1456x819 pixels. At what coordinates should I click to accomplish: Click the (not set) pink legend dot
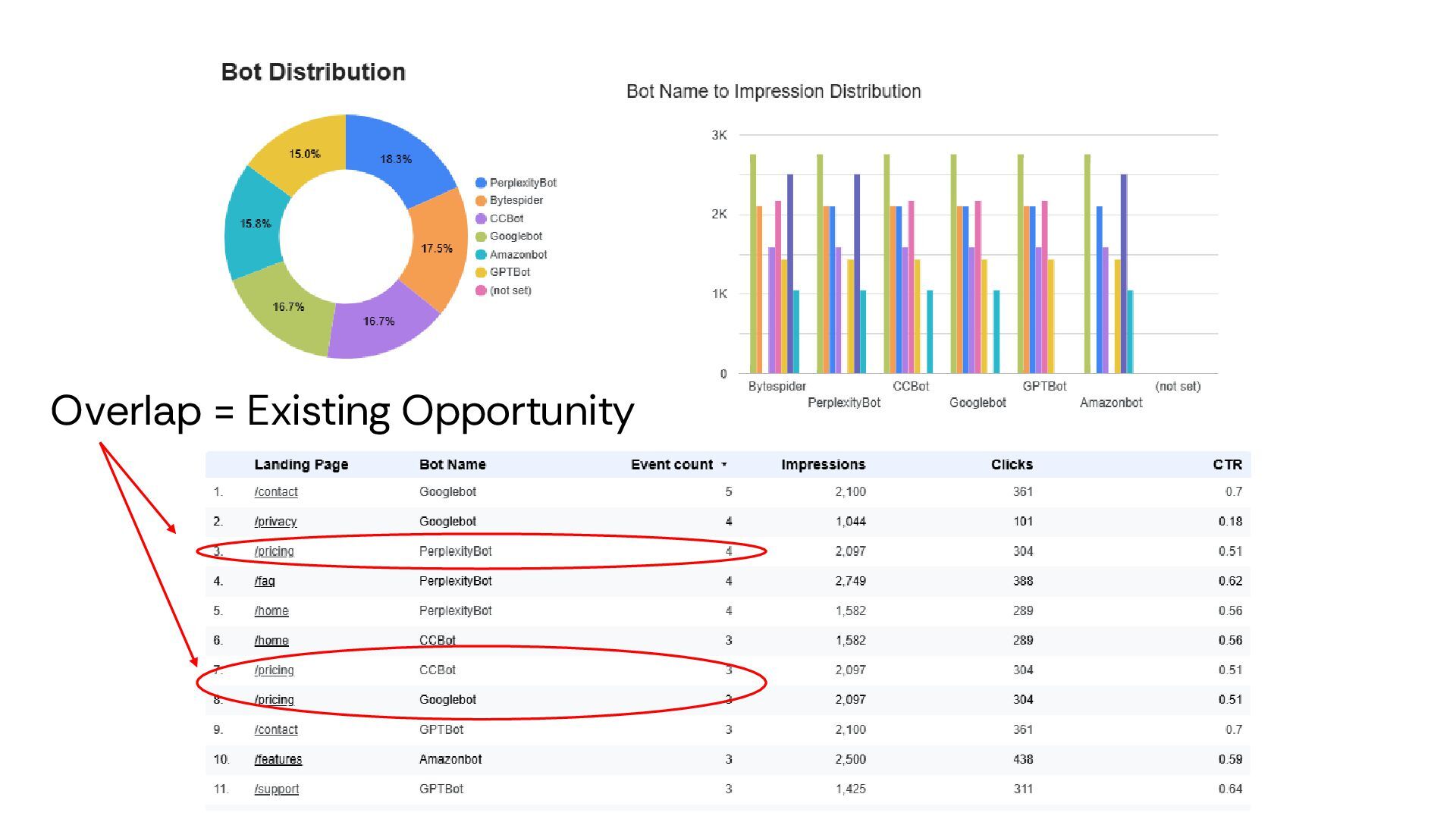tap(480, 290)
